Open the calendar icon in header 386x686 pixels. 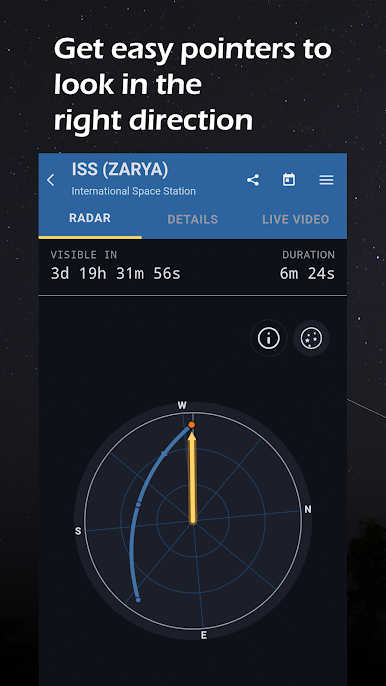(289, 180)
